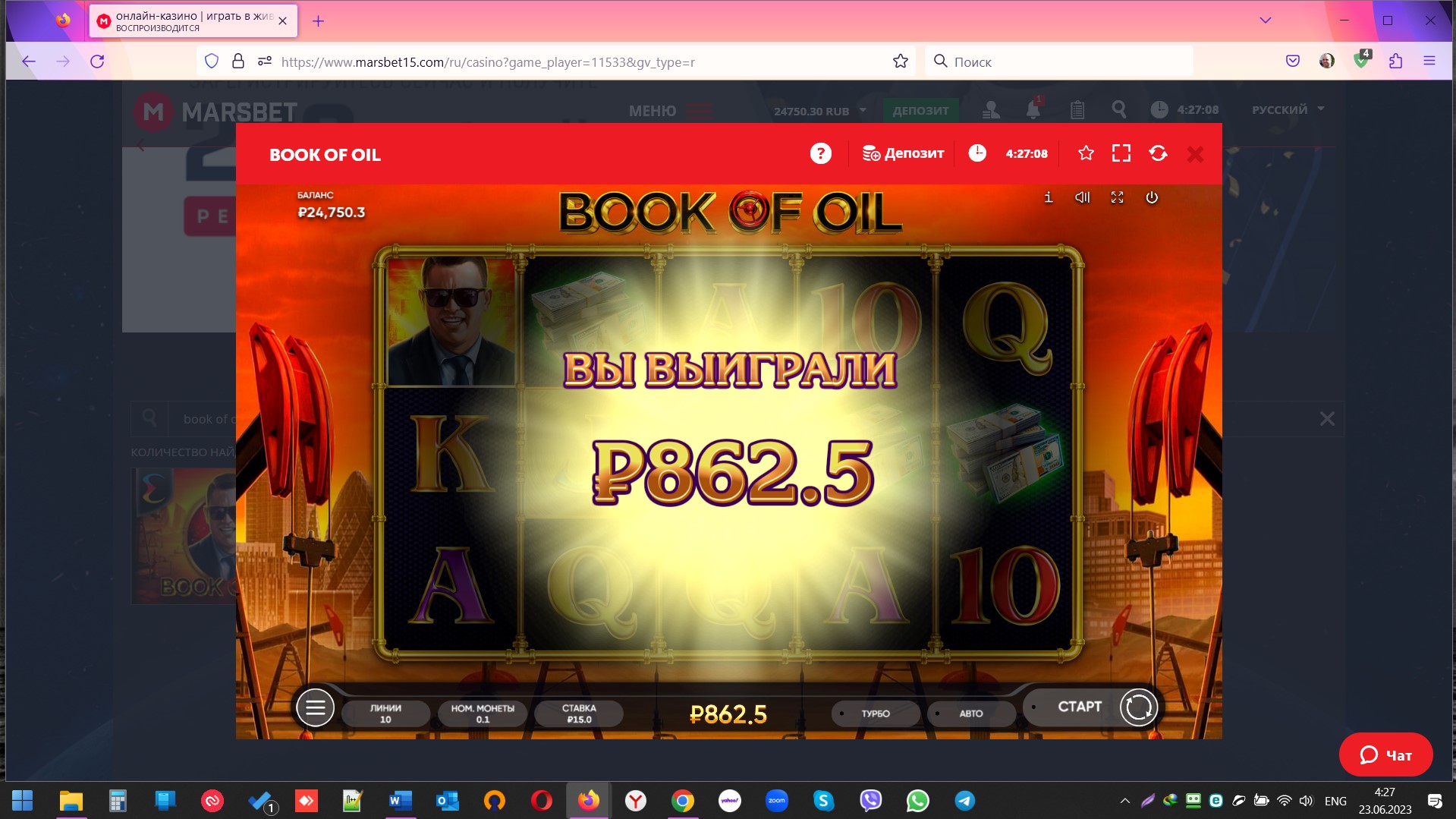
Task: Toggle АВТО autoplay mode
Action: coord(971,713)
